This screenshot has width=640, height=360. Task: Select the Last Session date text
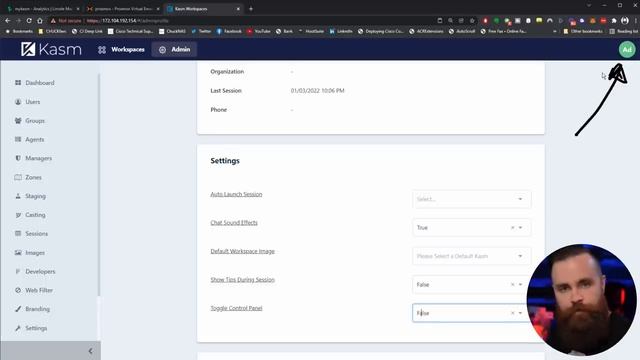318,91
